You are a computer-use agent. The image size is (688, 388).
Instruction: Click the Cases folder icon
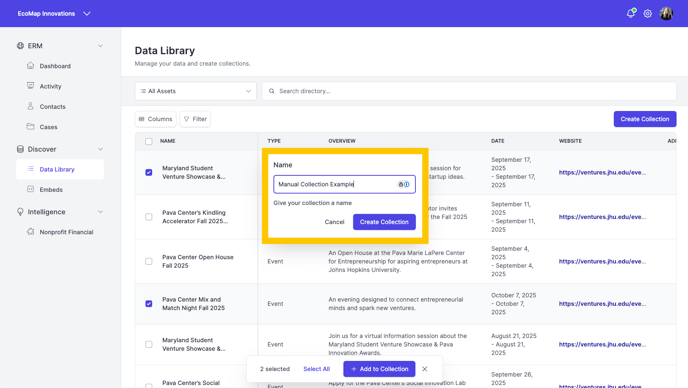coord(30,126)
